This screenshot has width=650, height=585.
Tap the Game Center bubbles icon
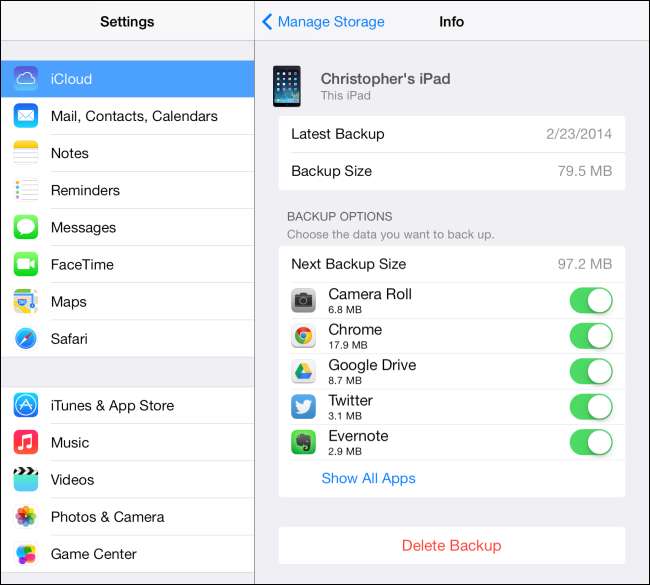tap(26, 553)
